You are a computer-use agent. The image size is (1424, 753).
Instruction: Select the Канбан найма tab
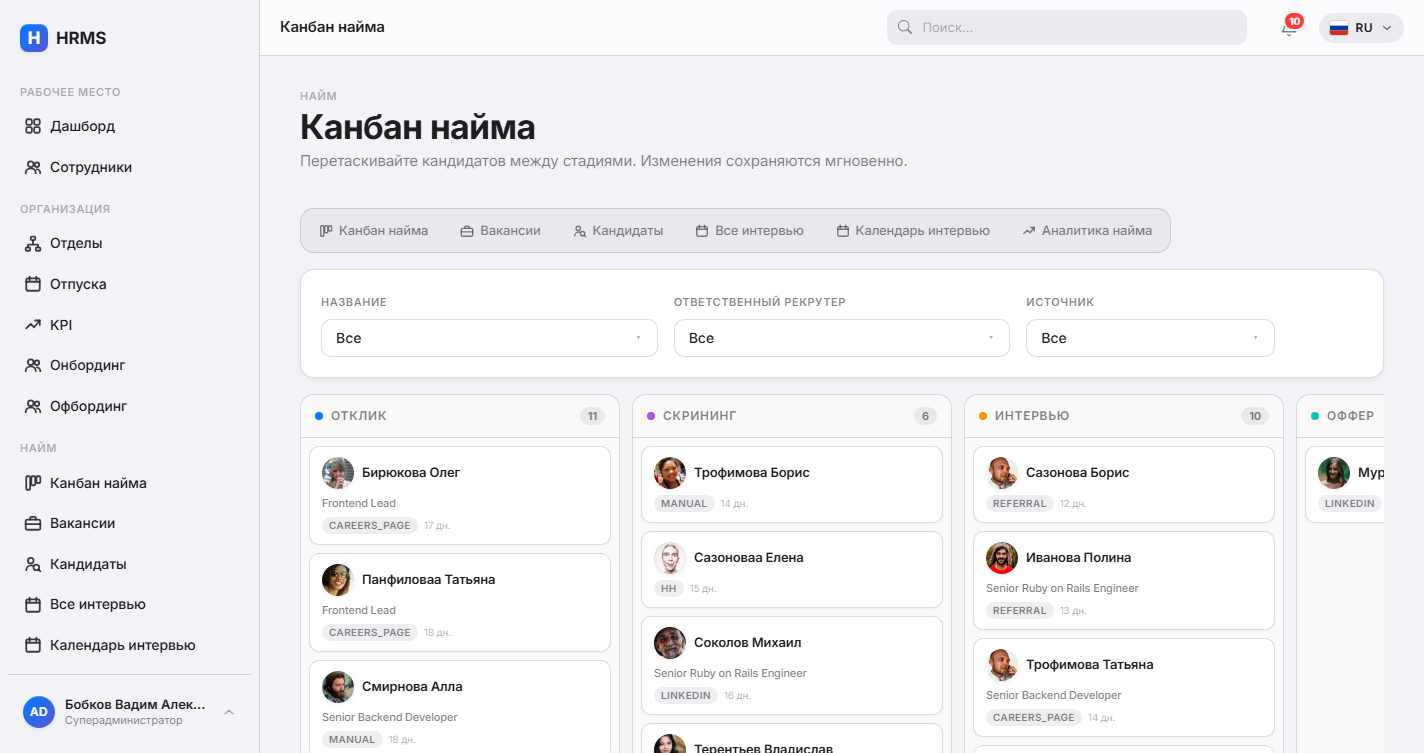pyautogui.click(x=374, y=231)
